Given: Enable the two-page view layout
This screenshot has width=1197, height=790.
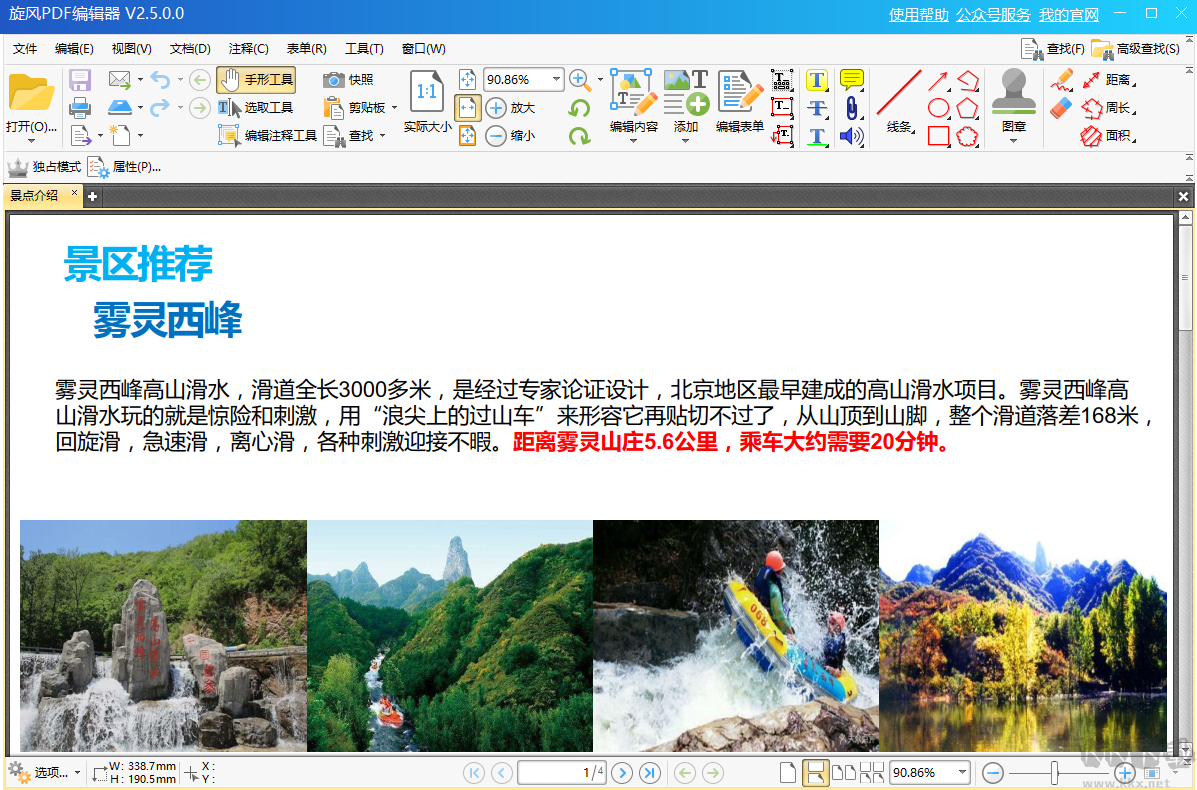Looking at the screenshot, I should click(x=844, y=773).
